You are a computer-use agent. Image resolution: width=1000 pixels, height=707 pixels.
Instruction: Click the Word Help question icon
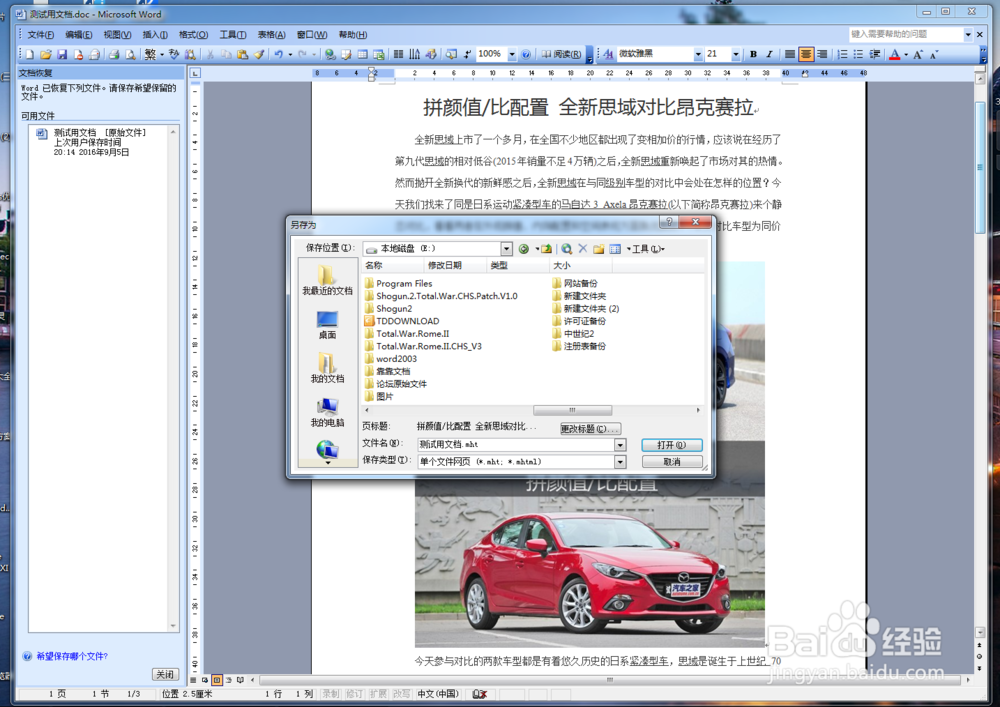coord(526,55)
